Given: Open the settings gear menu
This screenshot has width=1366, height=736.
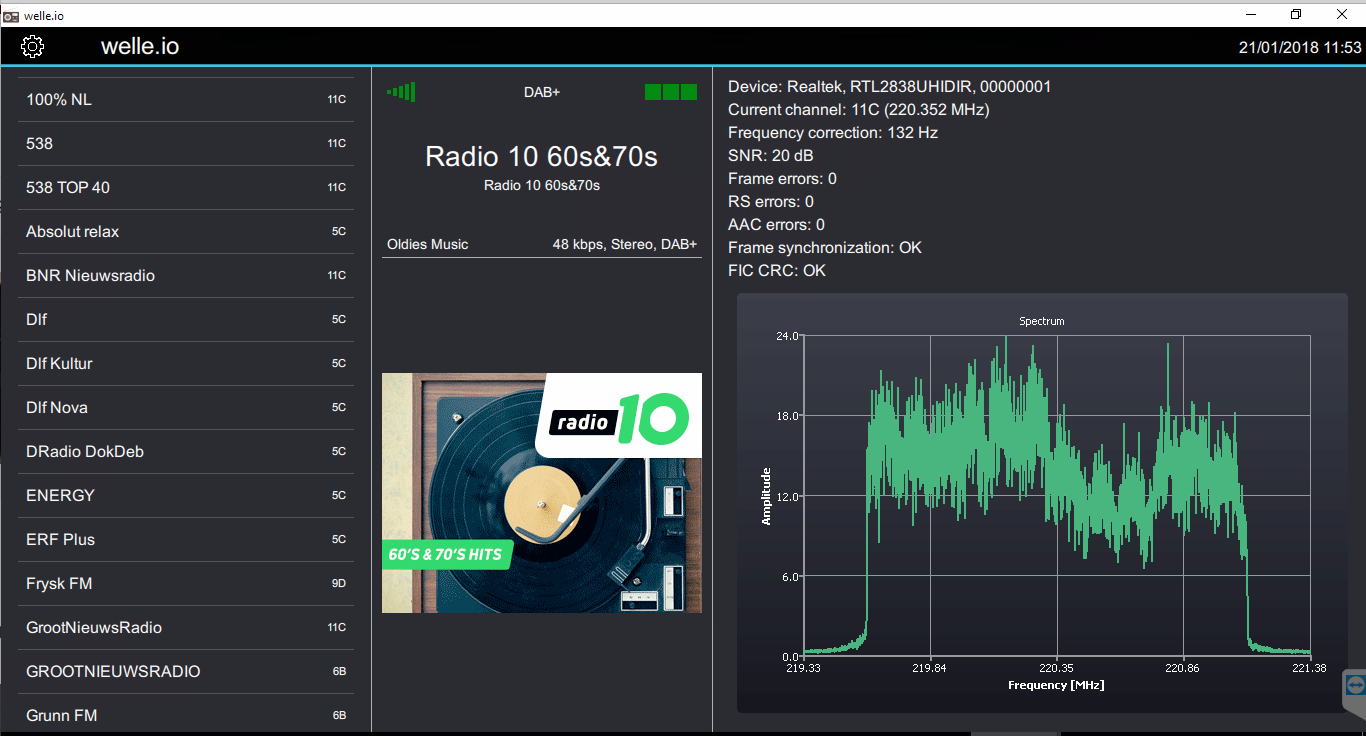Looking at the screenshot, I should pyautogui.click(x=32, y=46).
